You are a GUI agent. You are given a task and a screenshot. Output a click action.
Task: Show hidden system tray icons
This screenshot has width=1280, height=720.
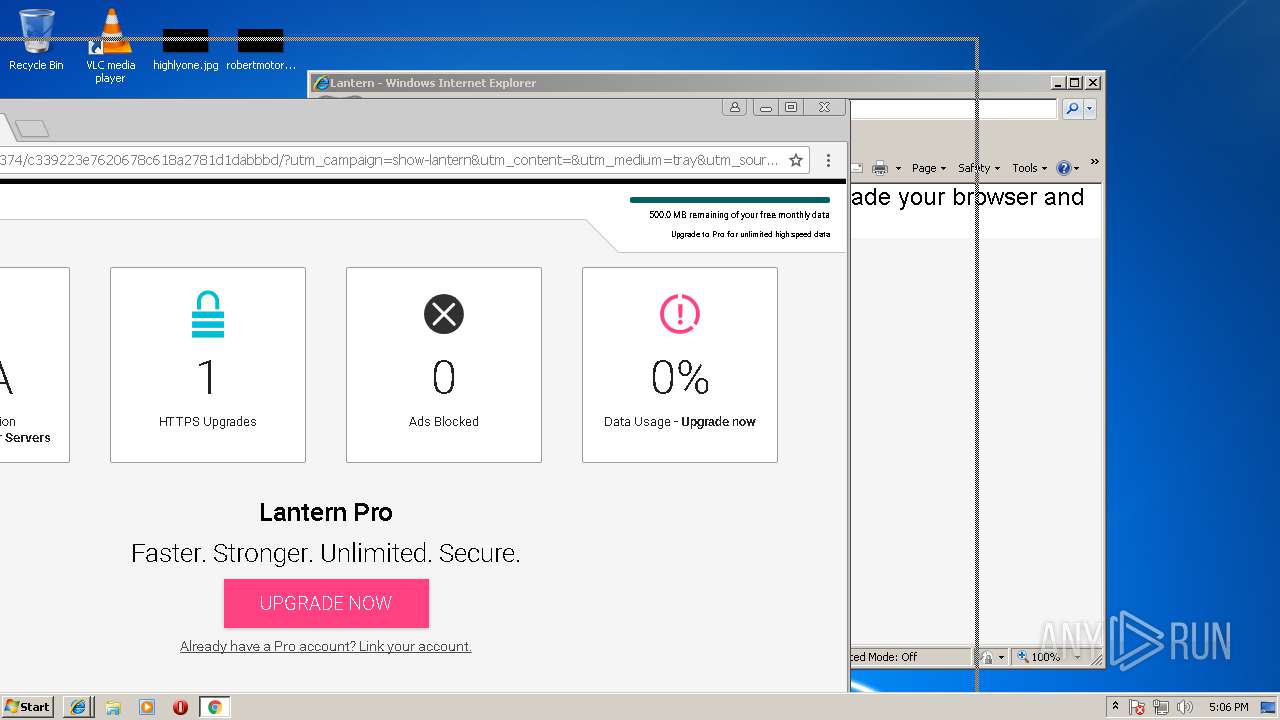pyautogui.click(x=1115, y=706)
